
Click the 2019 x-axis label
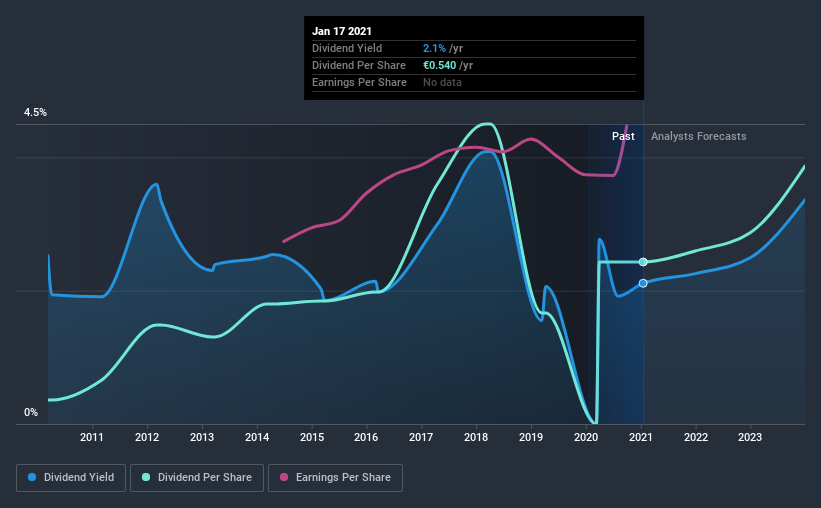[x=531, y=437]
